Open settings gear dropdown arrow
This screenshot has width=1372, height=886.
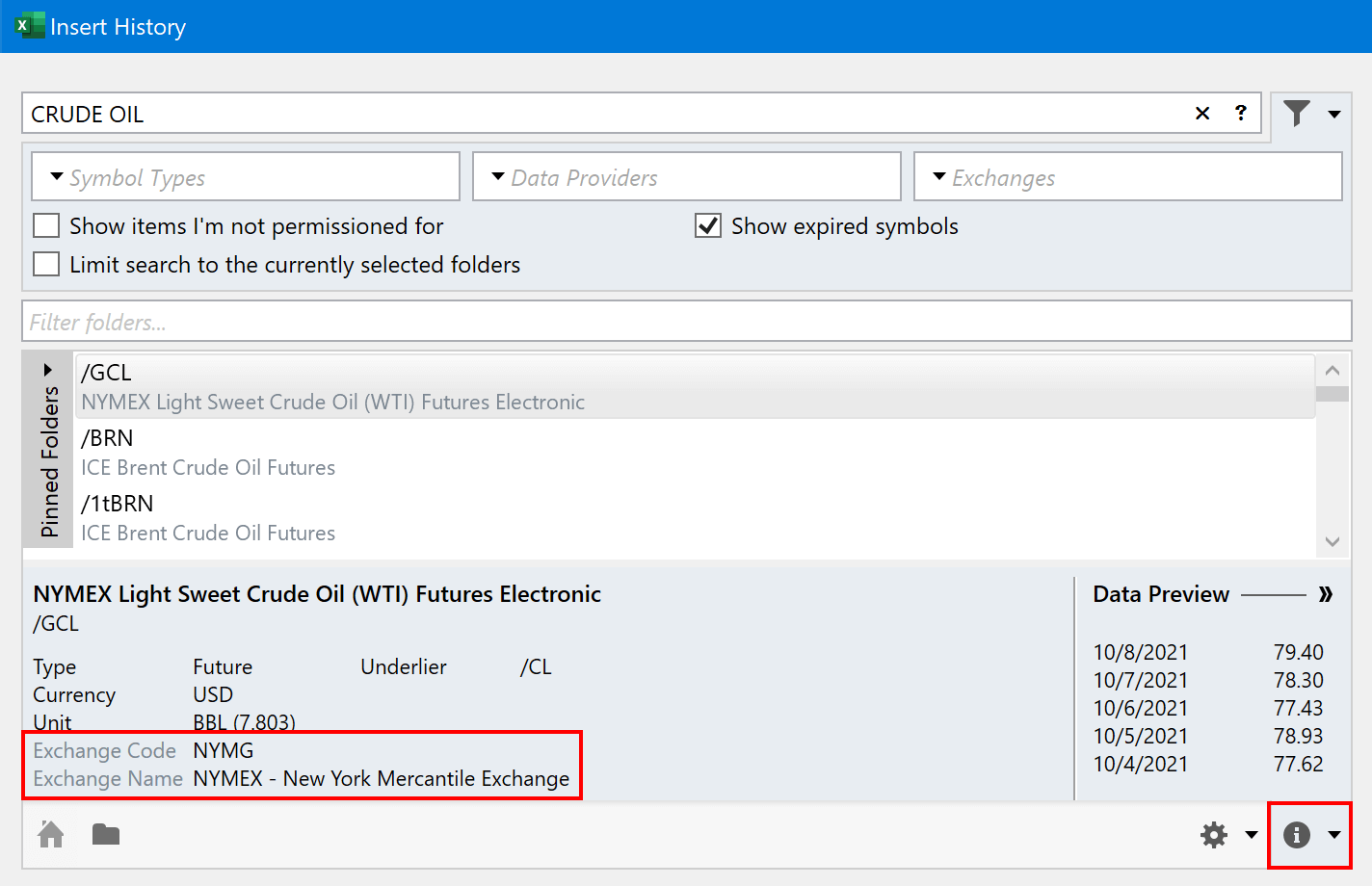tap(1252, 835)
